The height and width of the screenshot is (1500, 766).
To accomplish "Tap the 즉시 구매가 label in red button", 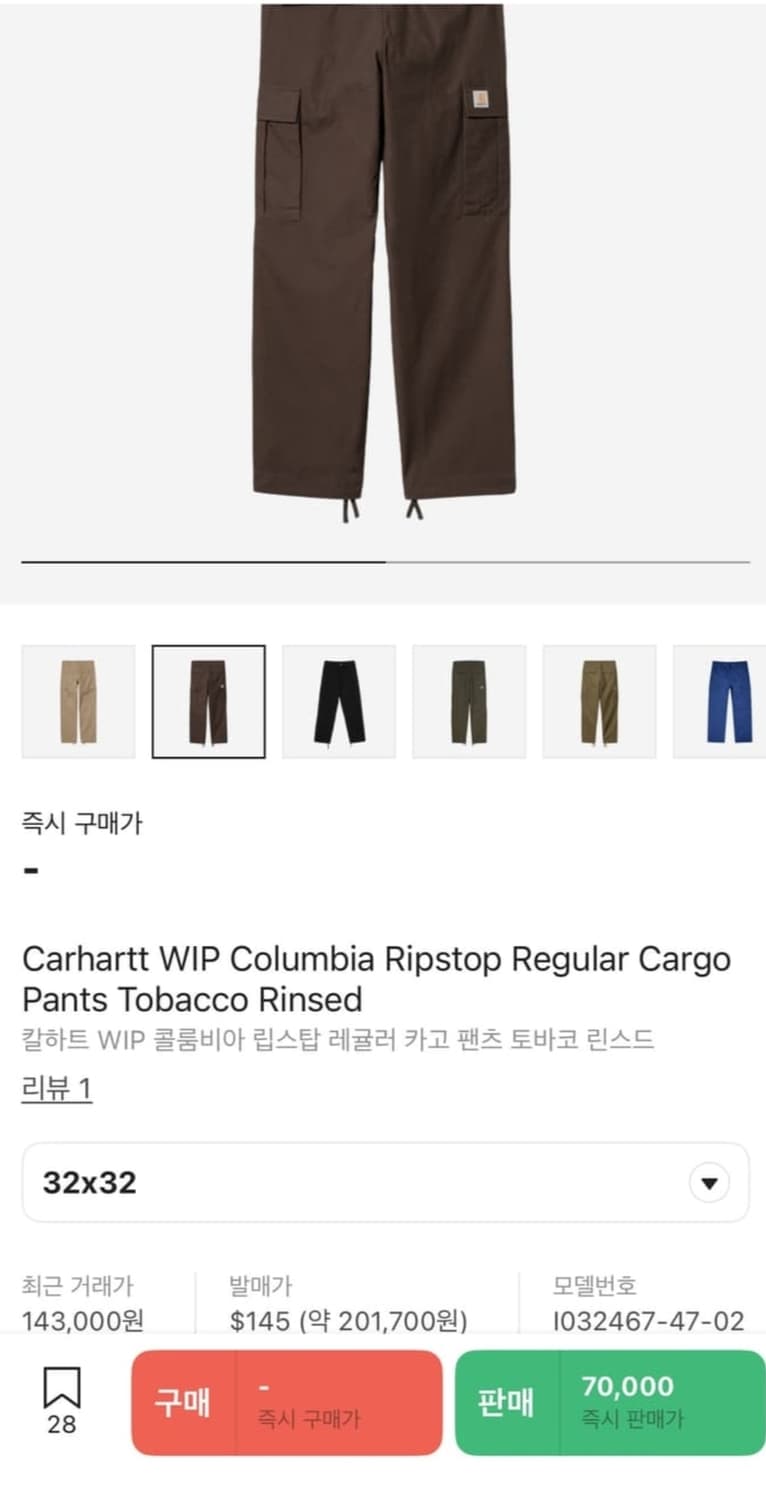I will coord(308,1418).
